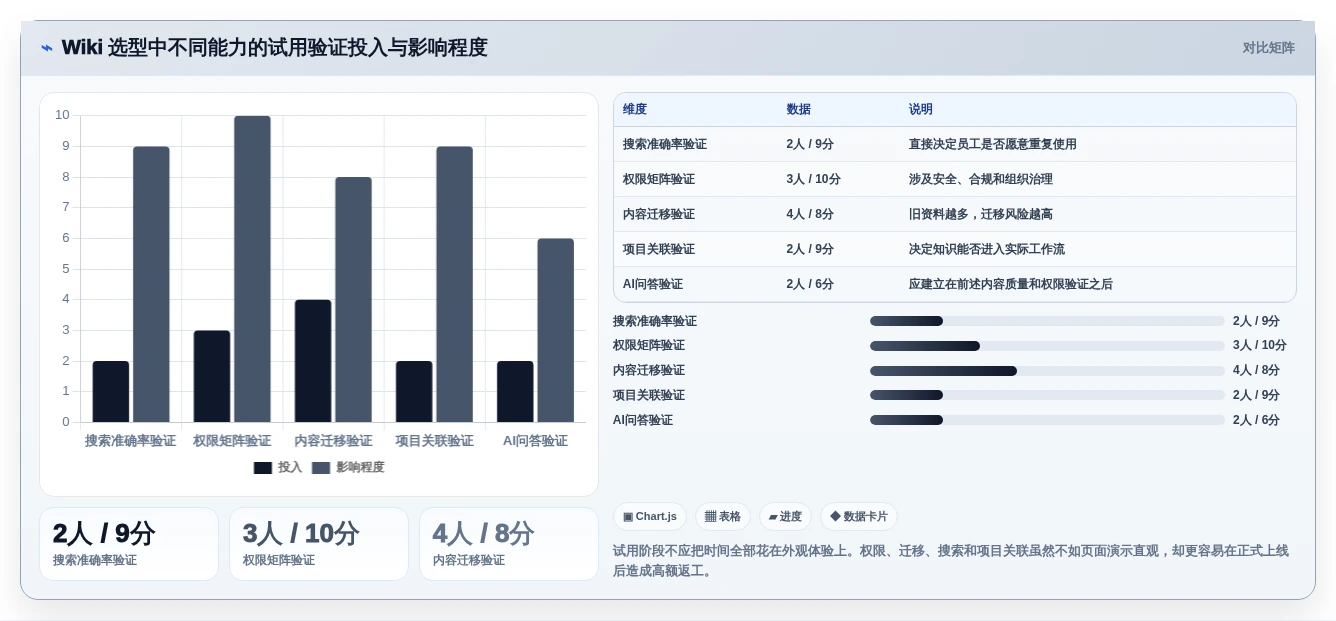Click the Chart.js tag chip
The width and height of the screenshot is (1336, 621).
click(650, 517)
